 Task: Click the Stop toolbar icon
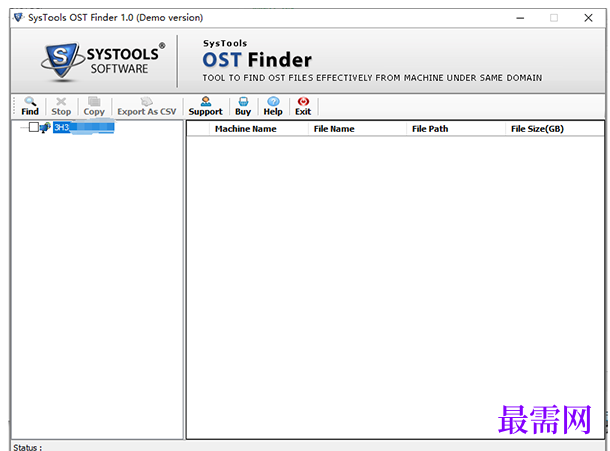[x=61, y=106]
